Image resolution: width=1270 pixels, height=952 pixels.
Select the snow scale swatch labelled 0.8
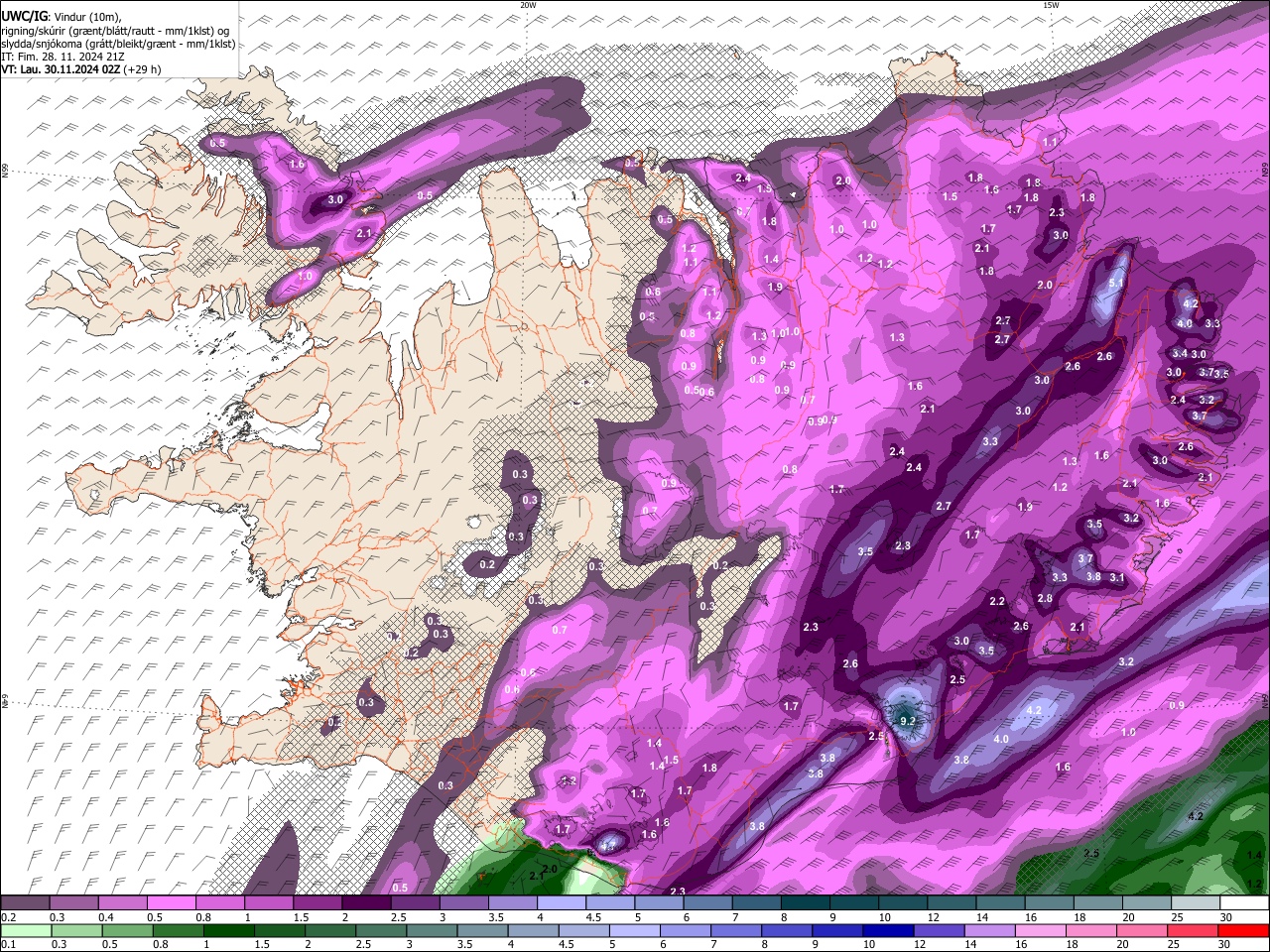pos(219,902)
